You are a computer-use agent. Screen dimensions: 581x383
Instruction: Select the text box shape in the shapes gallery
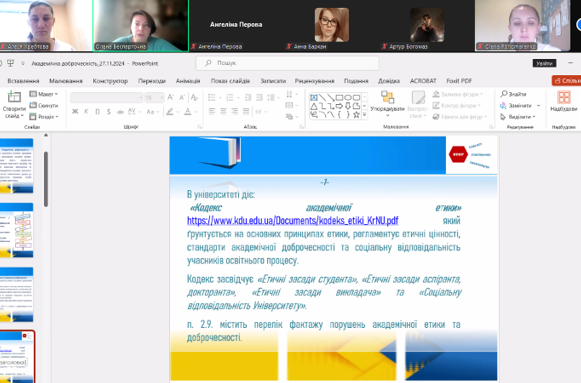(314, 97)
